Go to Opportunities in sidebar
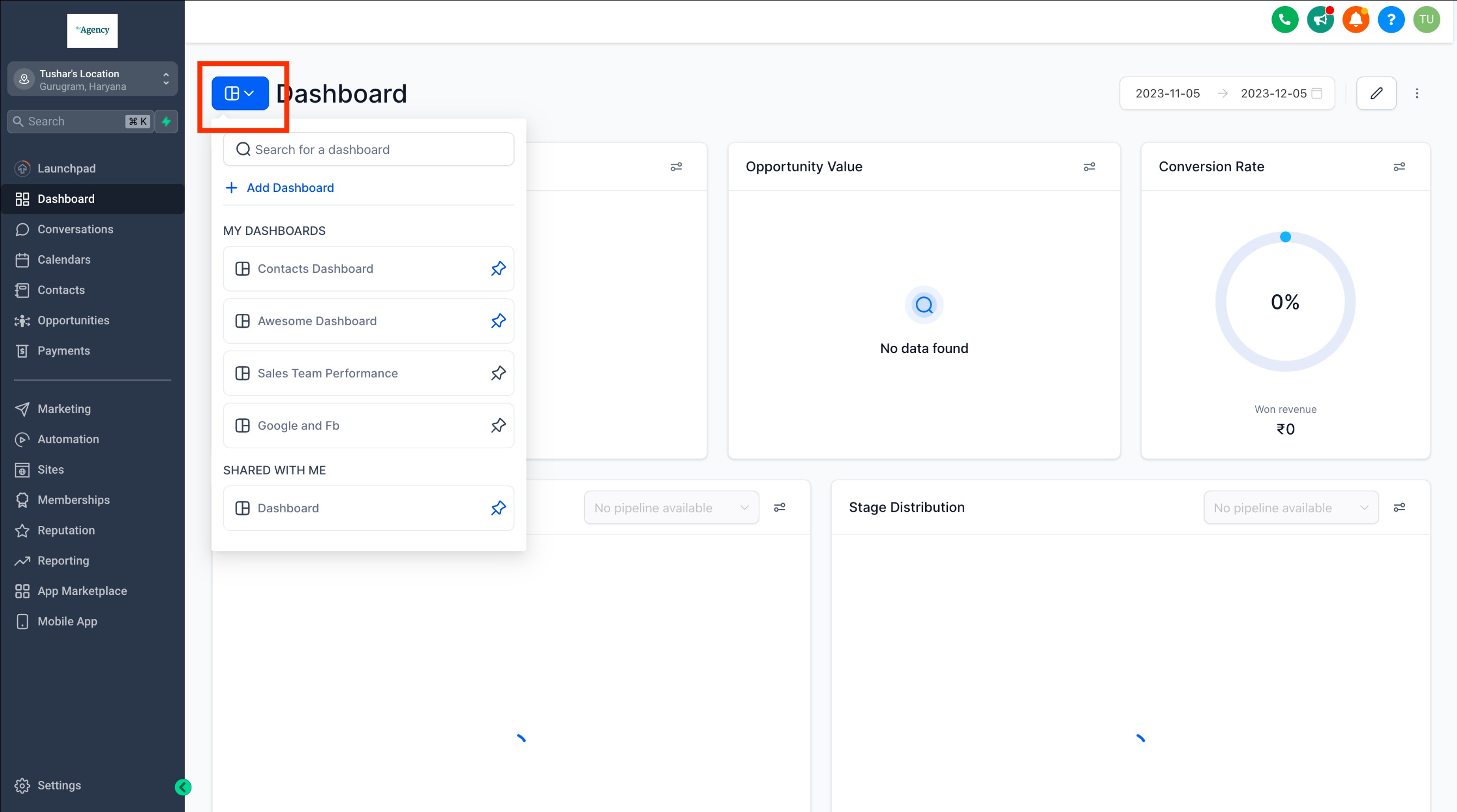Viewport: 1457px width, 812px height. click(x=73, y=321)
